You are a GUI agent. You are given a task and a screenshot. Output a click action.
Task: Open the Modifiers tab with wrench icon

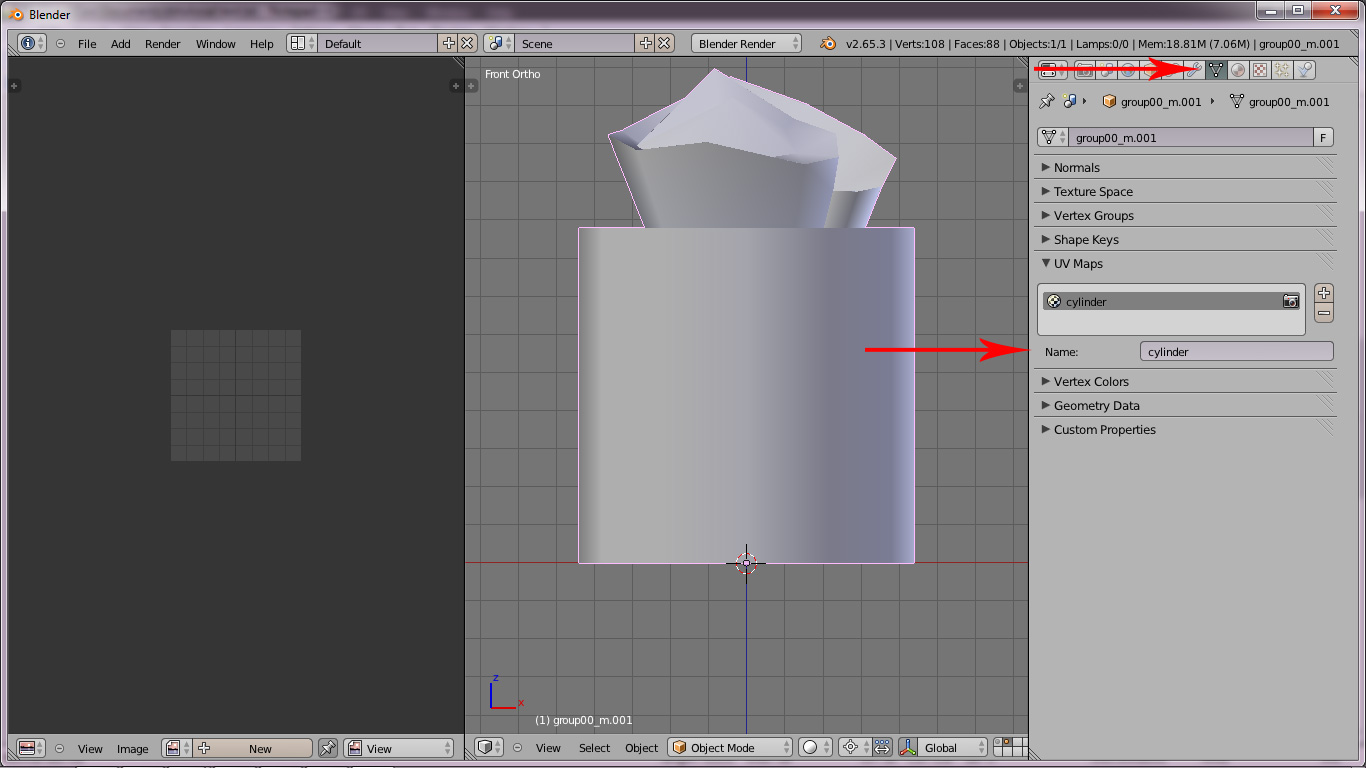[1193, 70]
